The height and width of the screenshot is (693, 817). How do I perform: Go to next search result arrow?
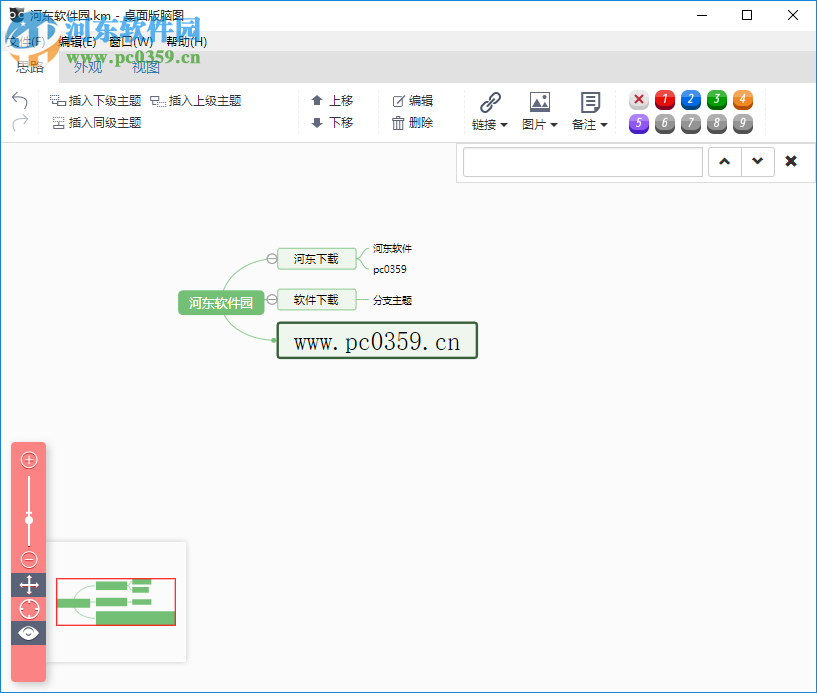pos(758,162)
